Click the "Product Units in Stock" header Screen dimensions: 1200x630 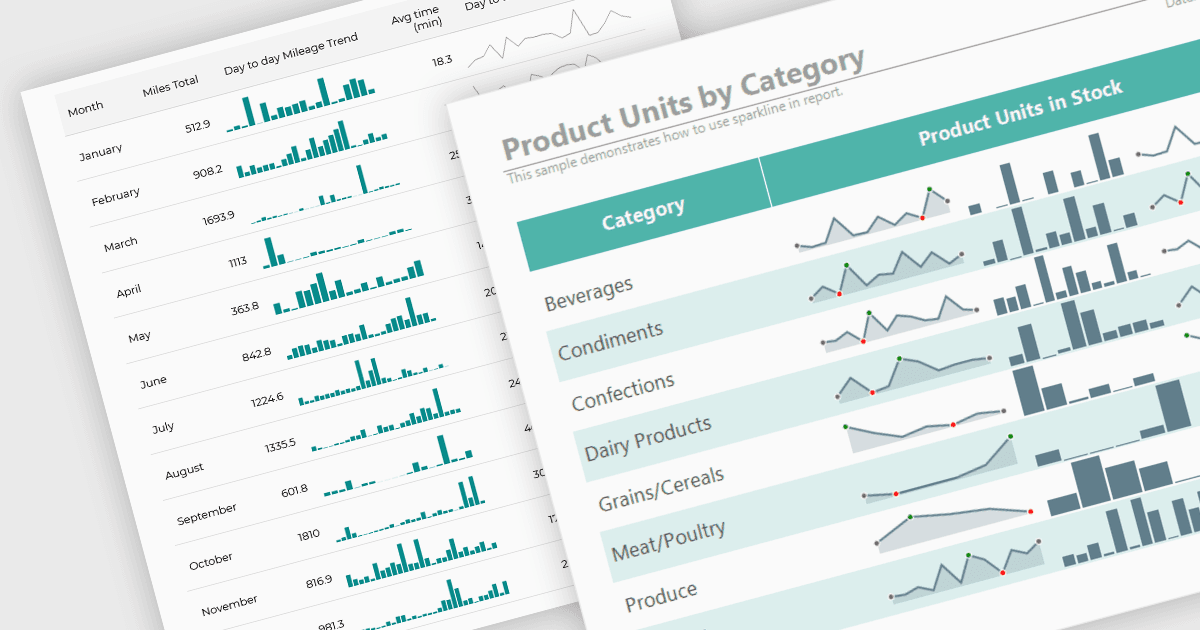[x=1021, y=111]
